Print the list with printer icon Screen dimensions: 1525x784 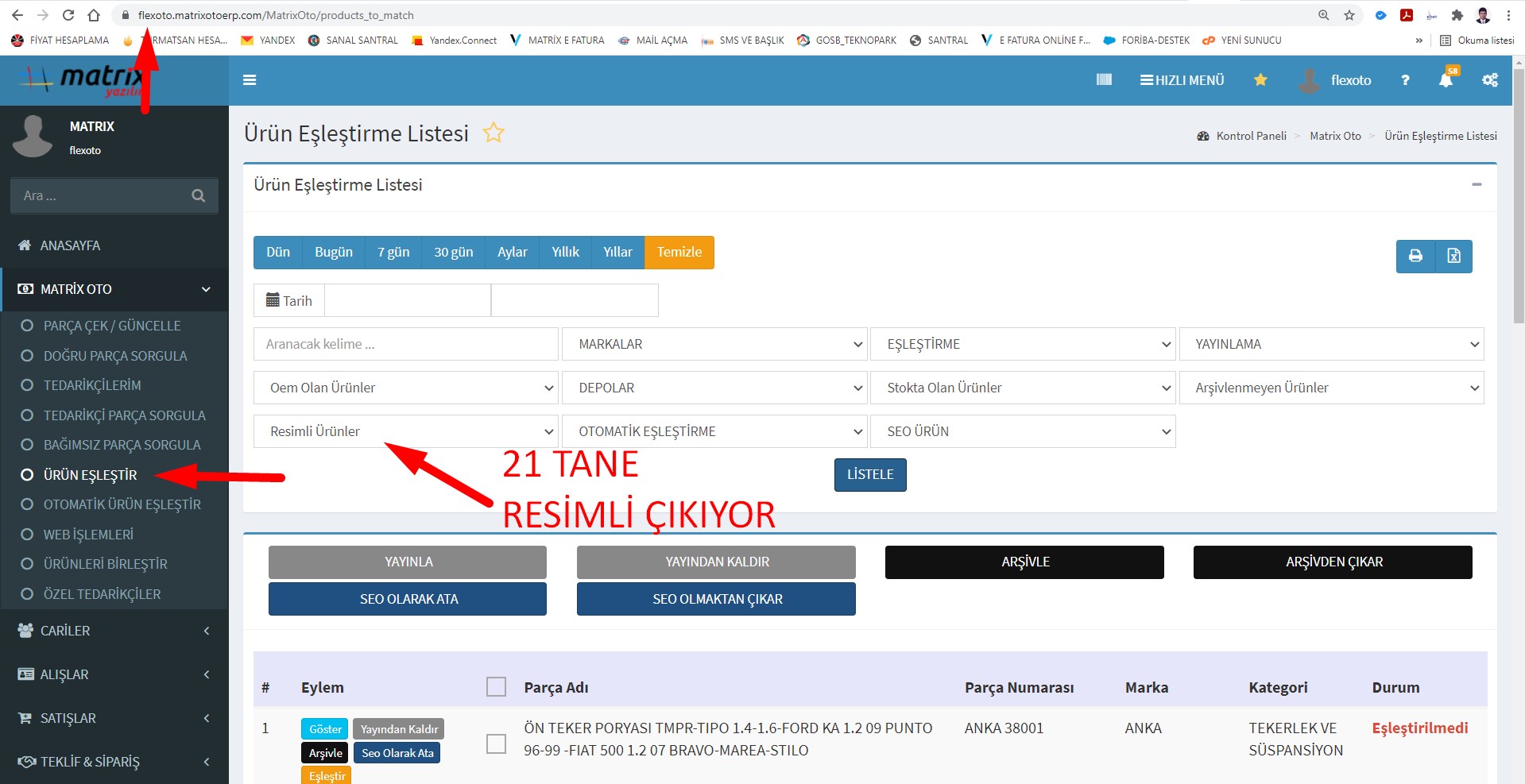pyautogui.click(x=1415, y=256)
